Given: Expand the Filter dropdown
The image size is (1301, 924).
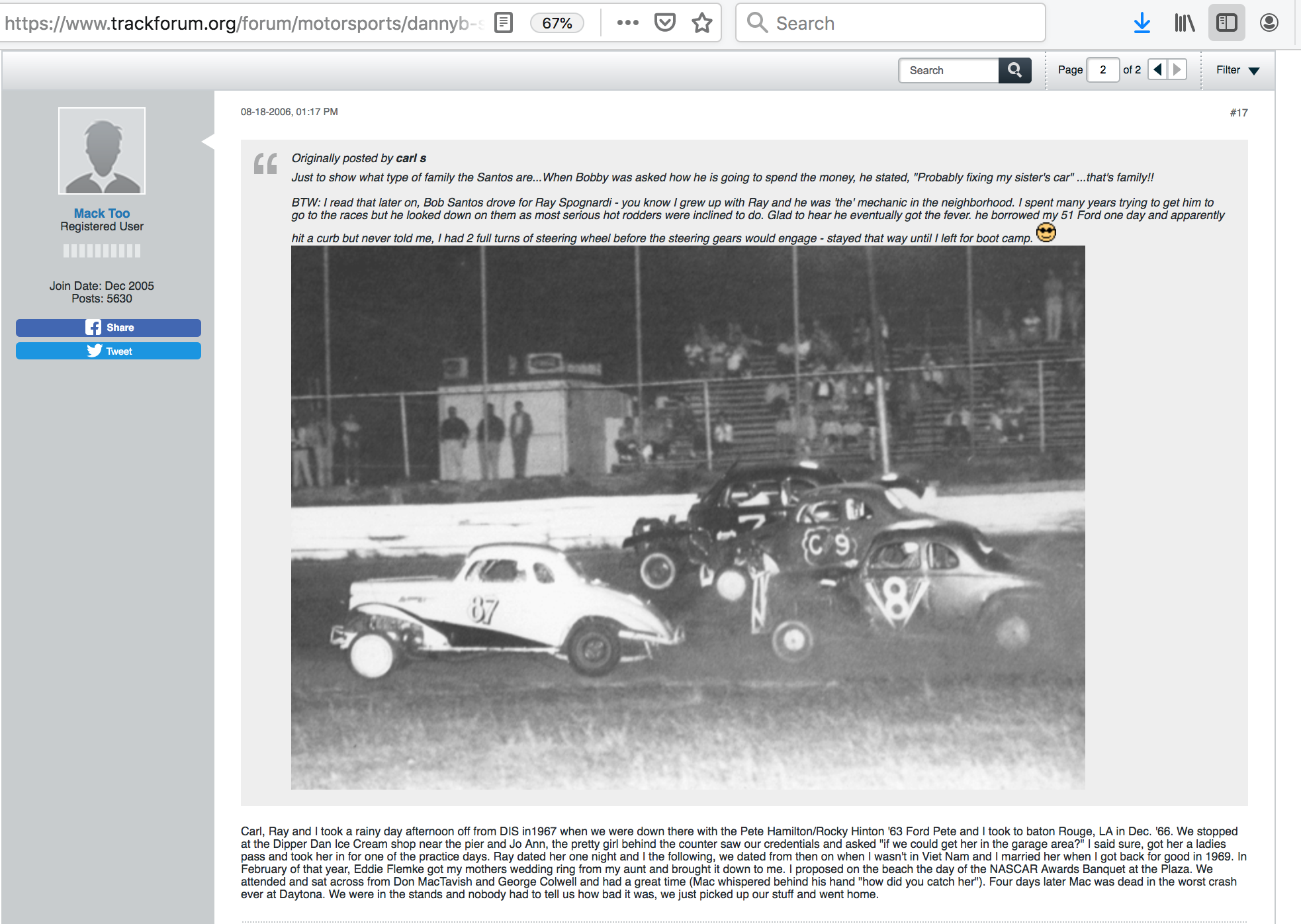Looking at the screenshot, I should coord(1237,70).
